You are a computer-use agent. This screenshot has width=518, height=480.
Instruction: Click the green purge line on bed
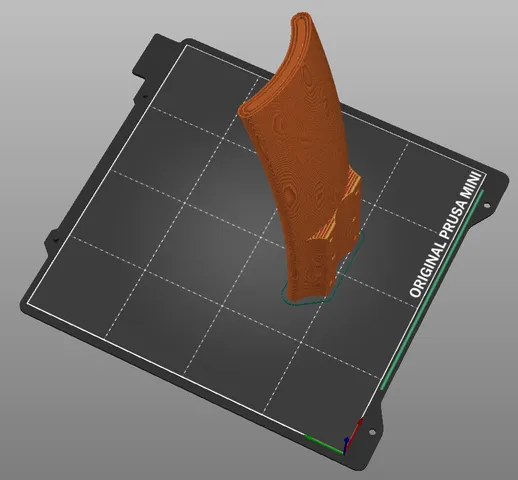coord(432,289)
